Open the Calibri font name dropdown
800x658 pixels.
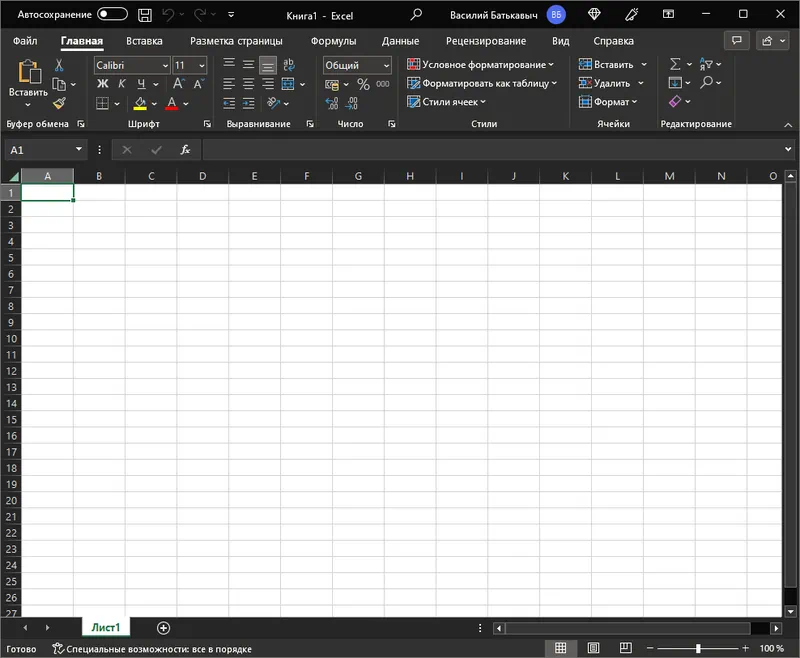[x=132, y=65]
